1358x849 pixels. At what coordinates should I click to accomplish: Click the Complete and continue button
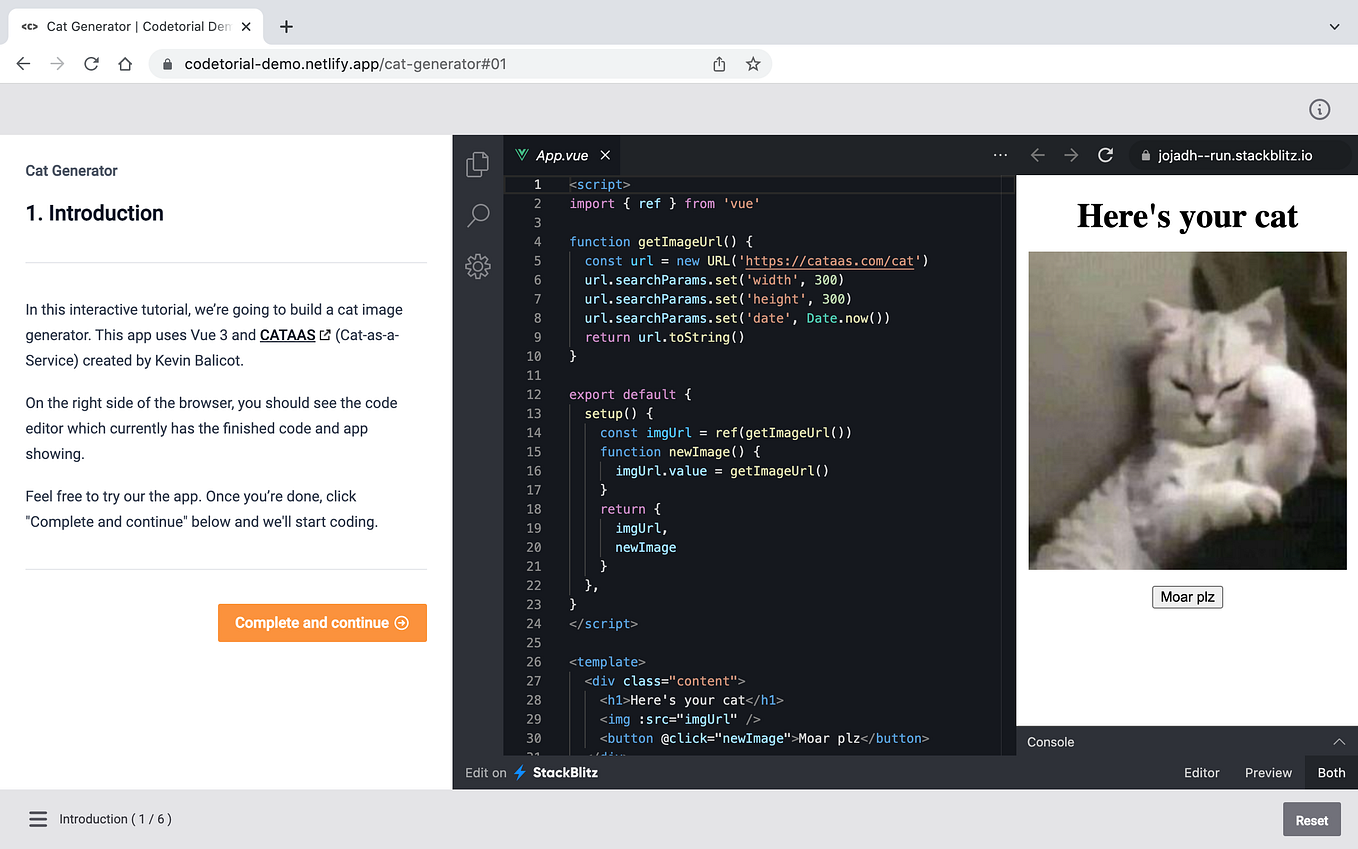point(322,622)
